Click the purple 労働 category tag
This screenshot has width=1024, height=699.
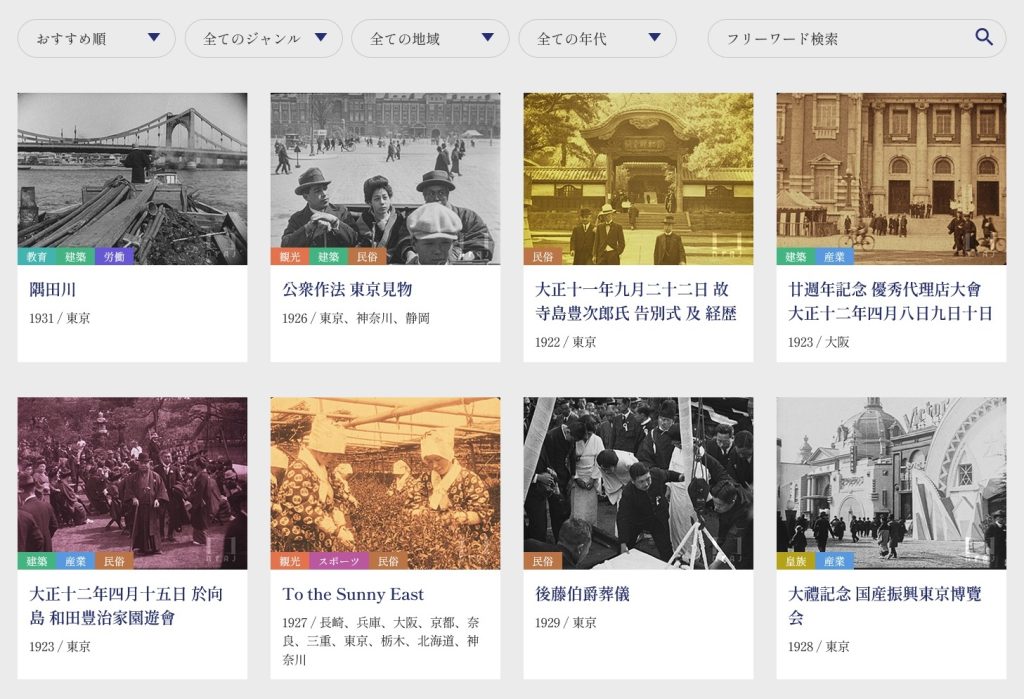pyautogui.click(x=114, y=257)
